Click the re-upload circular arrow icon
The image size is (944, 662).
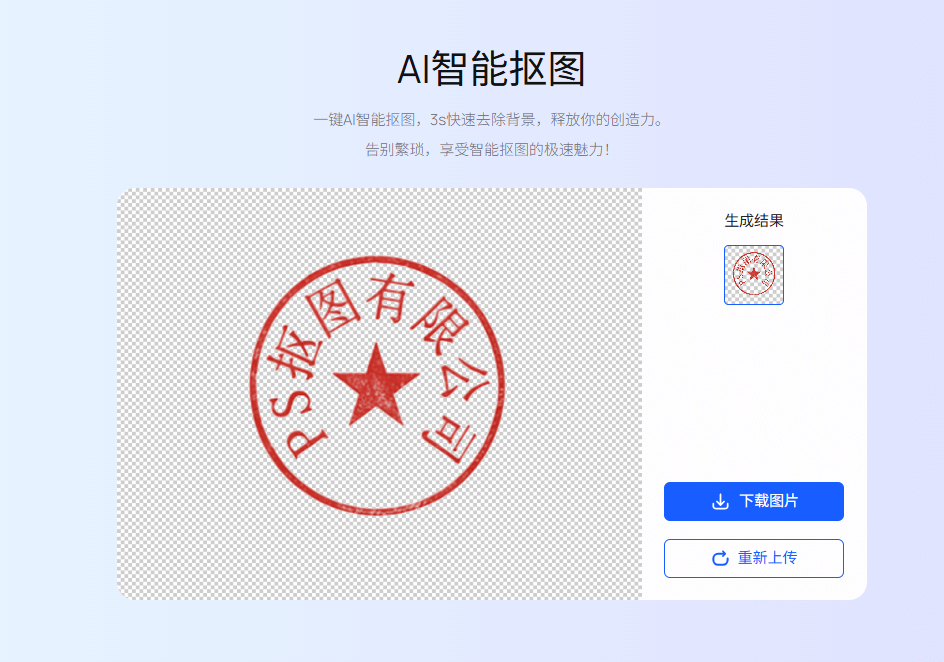pos(720,558)
